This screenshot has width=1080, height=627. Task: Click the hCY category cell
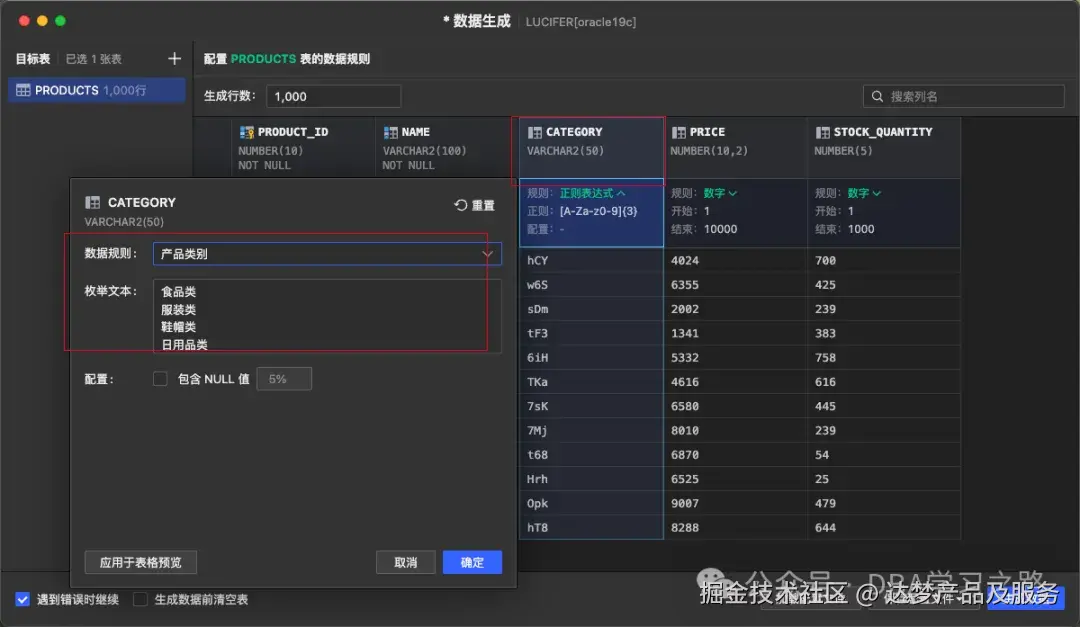click(x=592, y=260)
